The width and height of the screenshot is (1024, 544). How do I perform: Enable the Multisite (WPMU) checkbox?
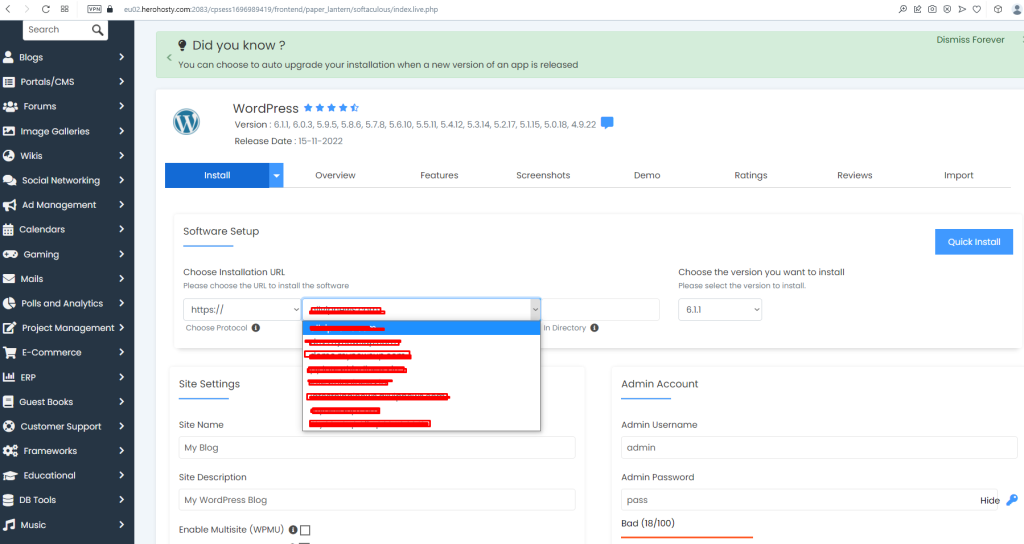pos(306,530)
